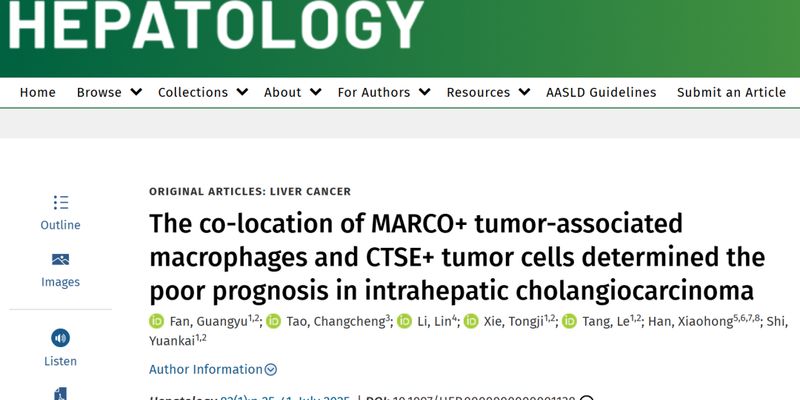Click ORCID icon beside Fan, Guangyu
This screenshot has height=400, width=800.
(156, 322)
